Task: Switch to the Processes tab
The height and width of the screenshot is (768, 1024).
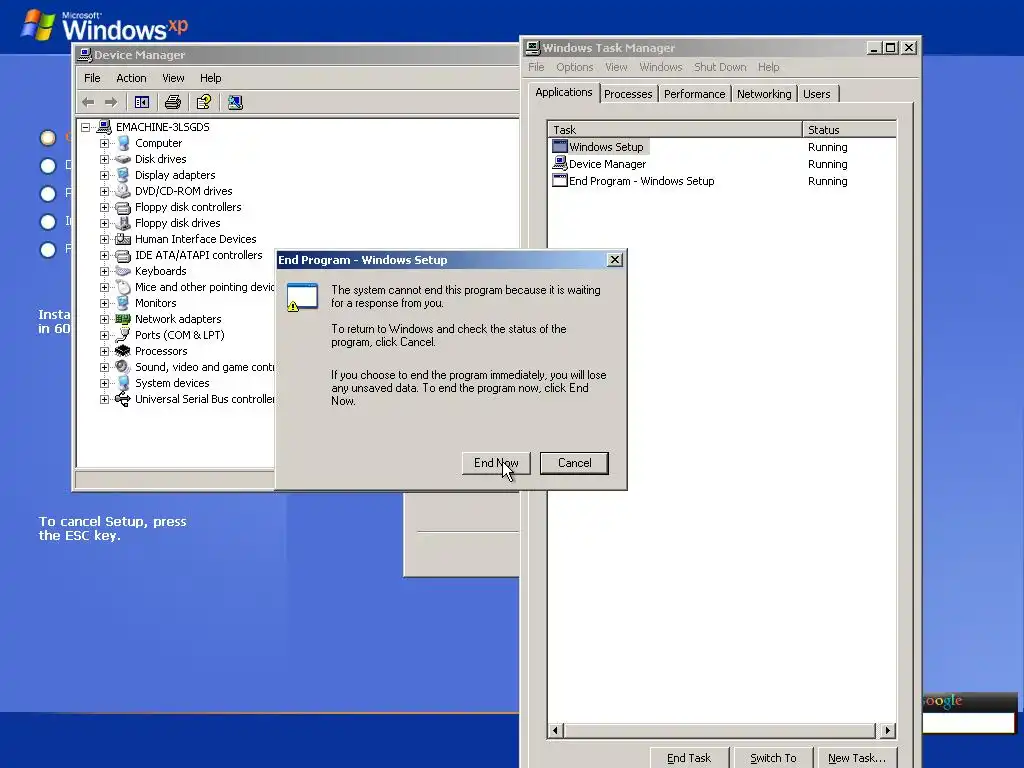Action: tap(628, 94)
